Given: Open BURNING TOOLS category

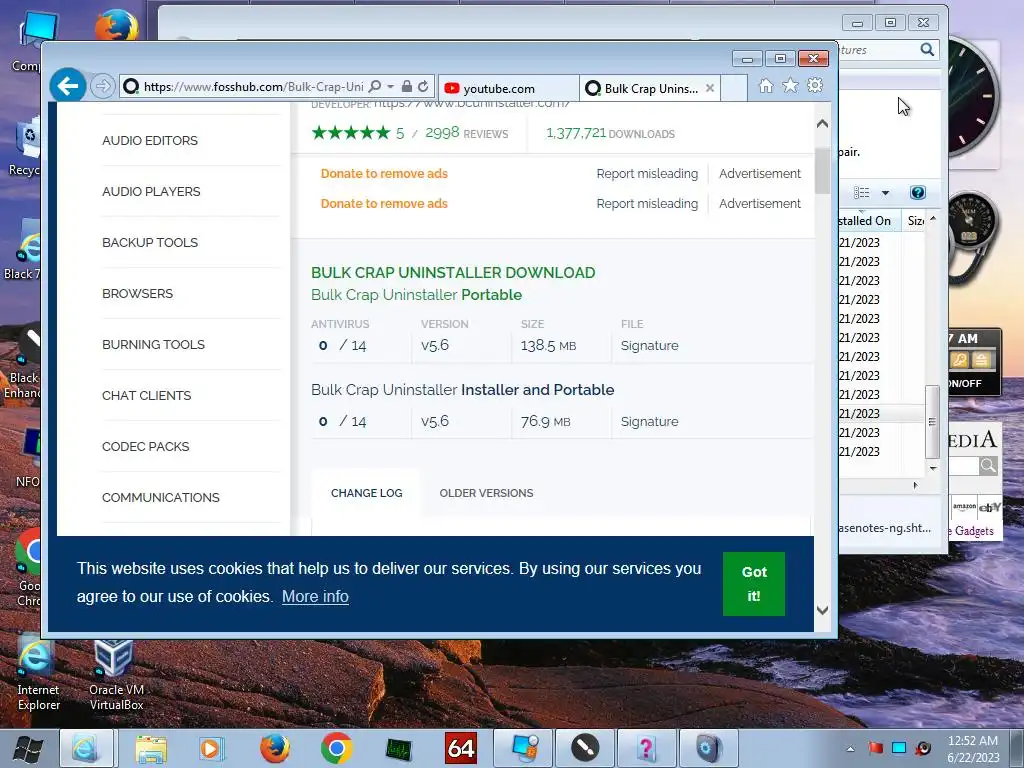Looking at the screenshot, I should coord(153,344).
